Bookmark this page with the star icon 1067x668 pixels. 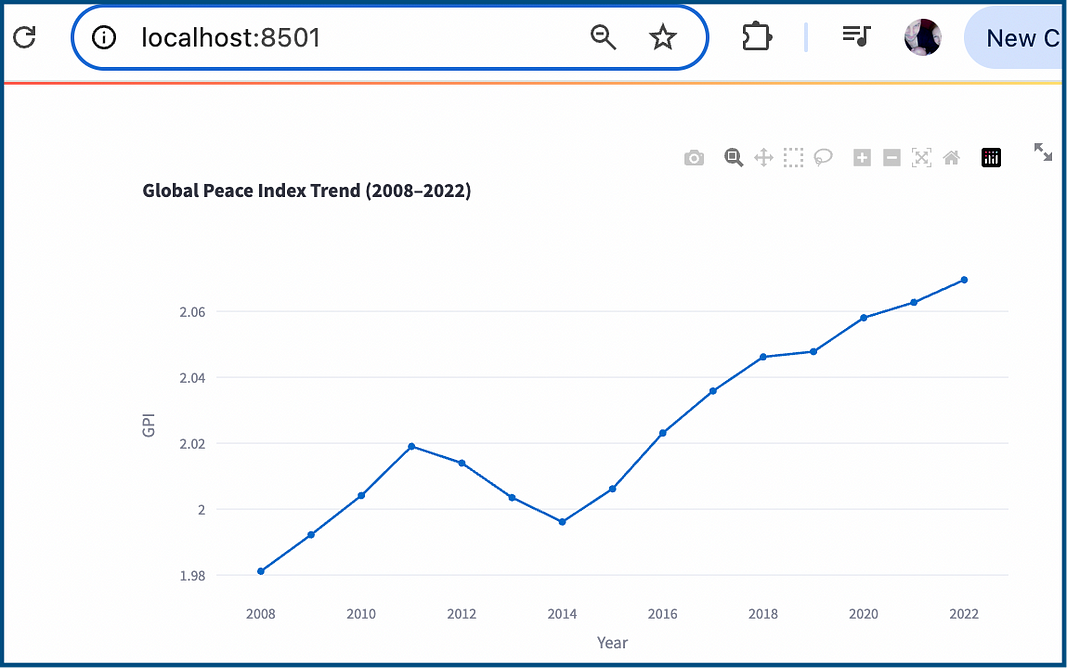tap(662, 37)
